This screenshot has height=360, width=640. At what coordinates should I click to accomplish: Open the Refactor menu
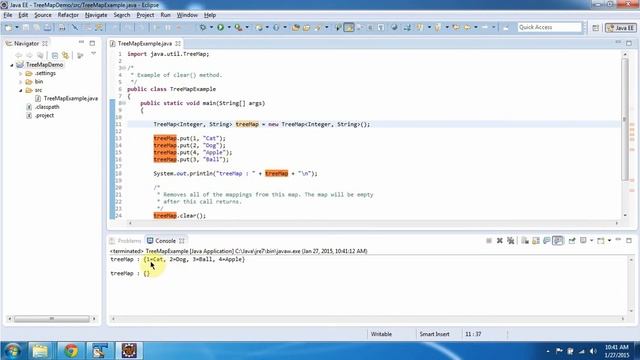[68, 15]
